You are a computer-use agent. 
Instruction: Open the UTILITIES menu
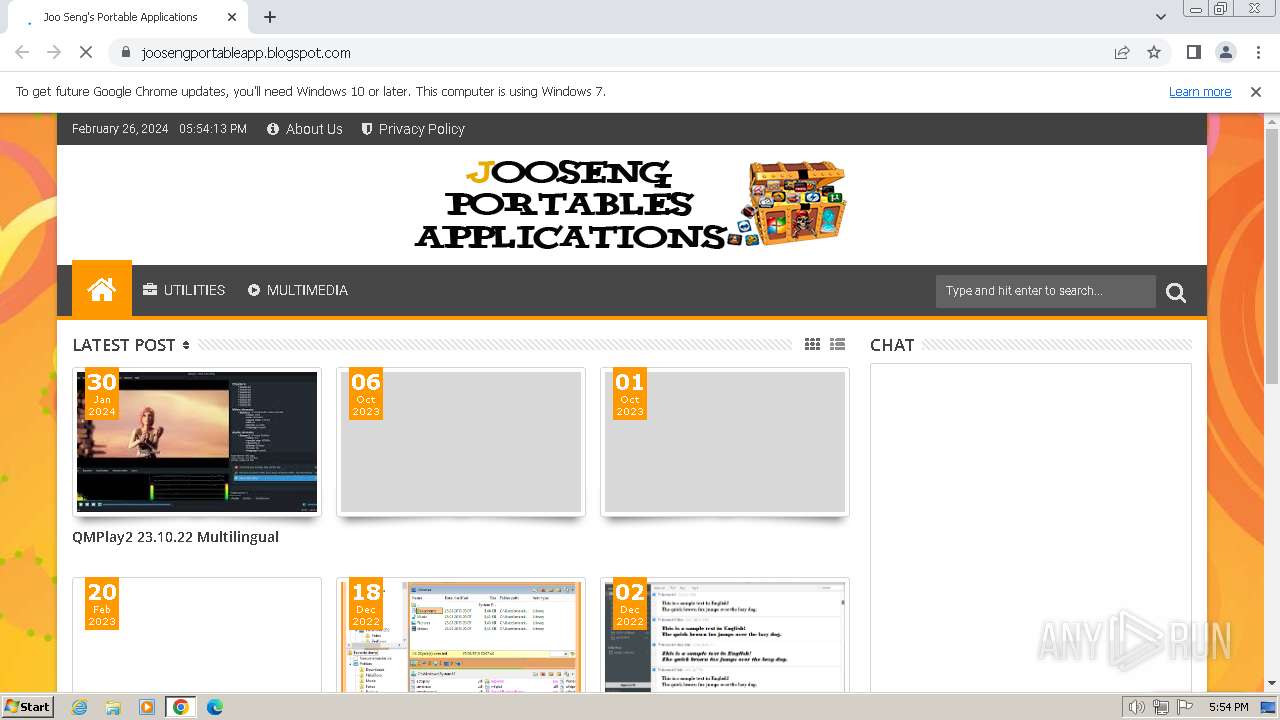(184, 290)
